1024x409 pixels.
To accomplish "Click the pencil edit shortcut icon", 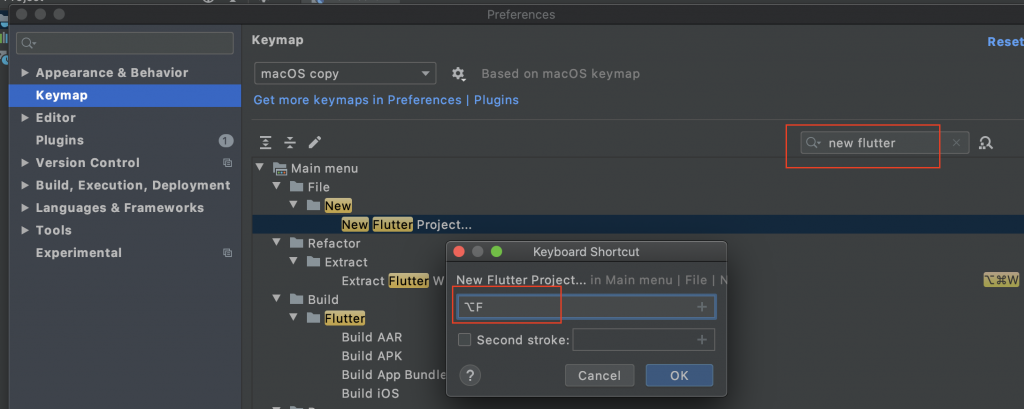I will [314, 143].
